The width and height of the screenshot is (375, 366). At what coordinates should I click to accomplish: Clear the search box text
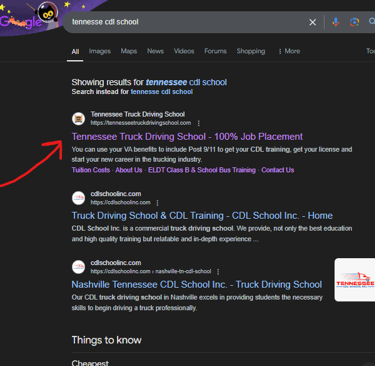pyautogui.click(x=312, y=22)
